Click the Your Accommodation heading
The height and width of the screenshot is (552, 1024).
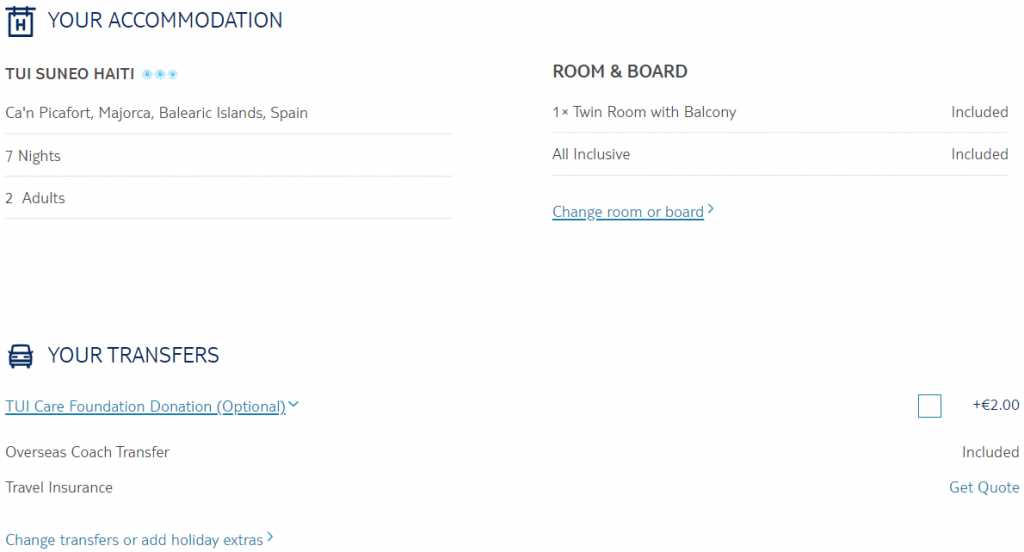[165, 20]
